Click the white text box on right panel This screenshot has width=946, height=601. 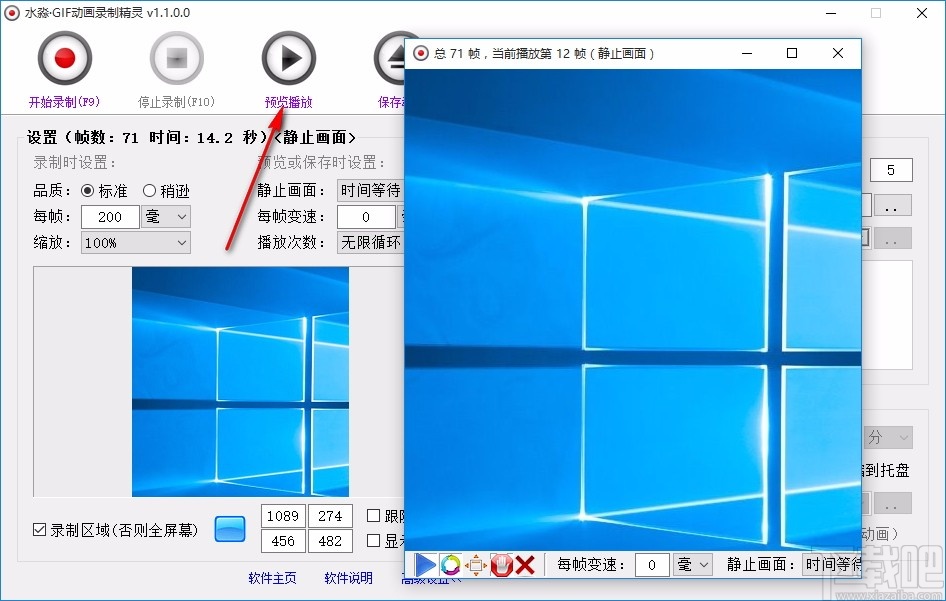coord(887,315)
